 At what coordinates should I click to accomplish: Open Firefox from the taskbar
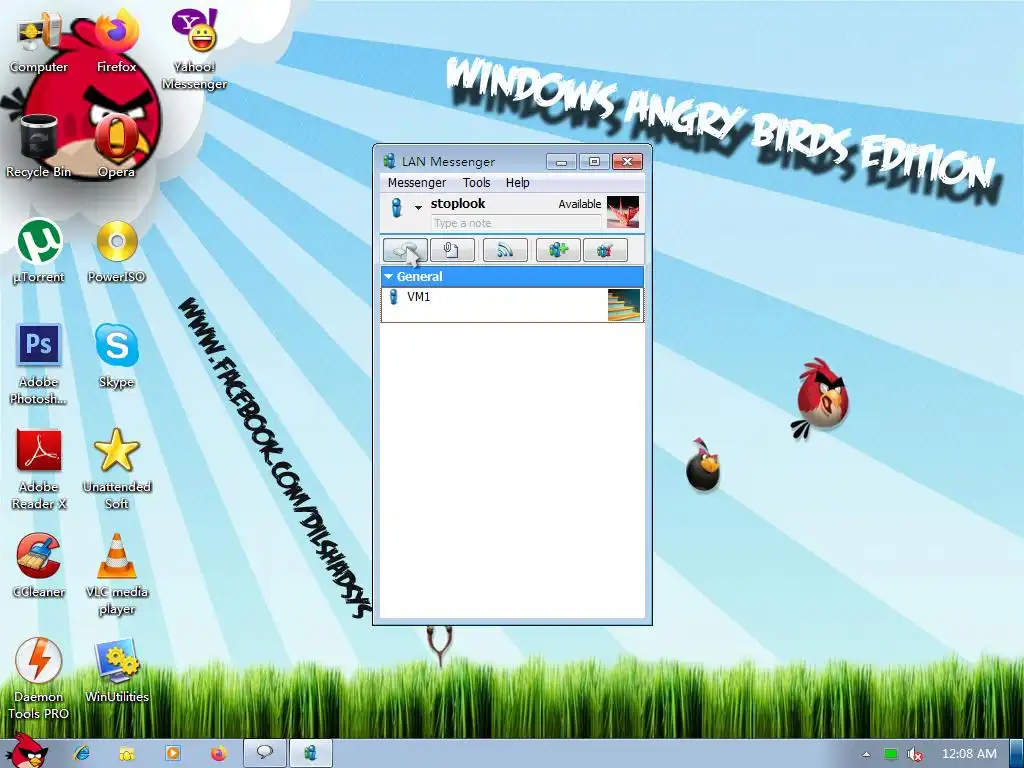click(219, 753)
